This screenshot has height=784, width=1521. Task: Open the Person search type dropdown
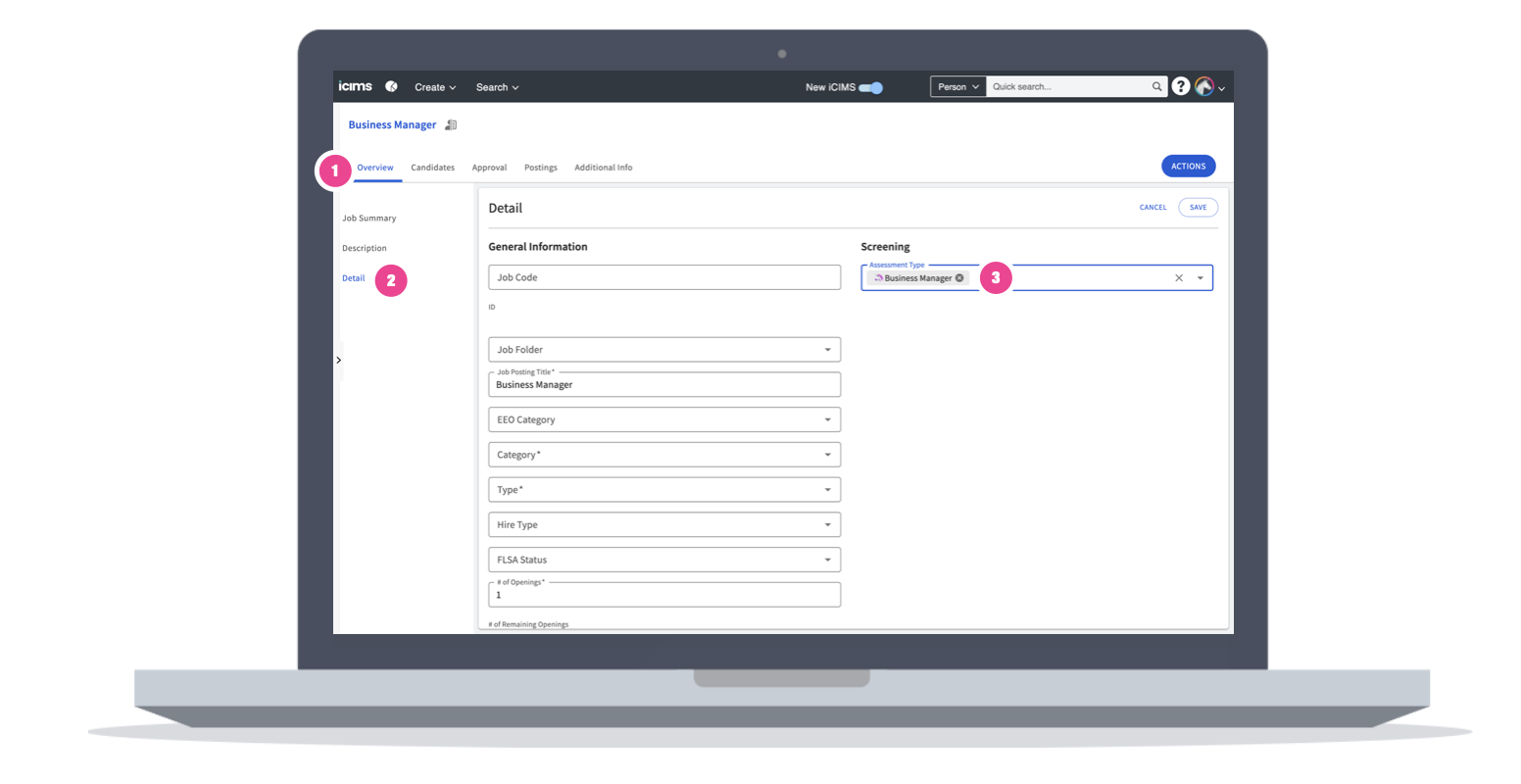coord(957,87)
